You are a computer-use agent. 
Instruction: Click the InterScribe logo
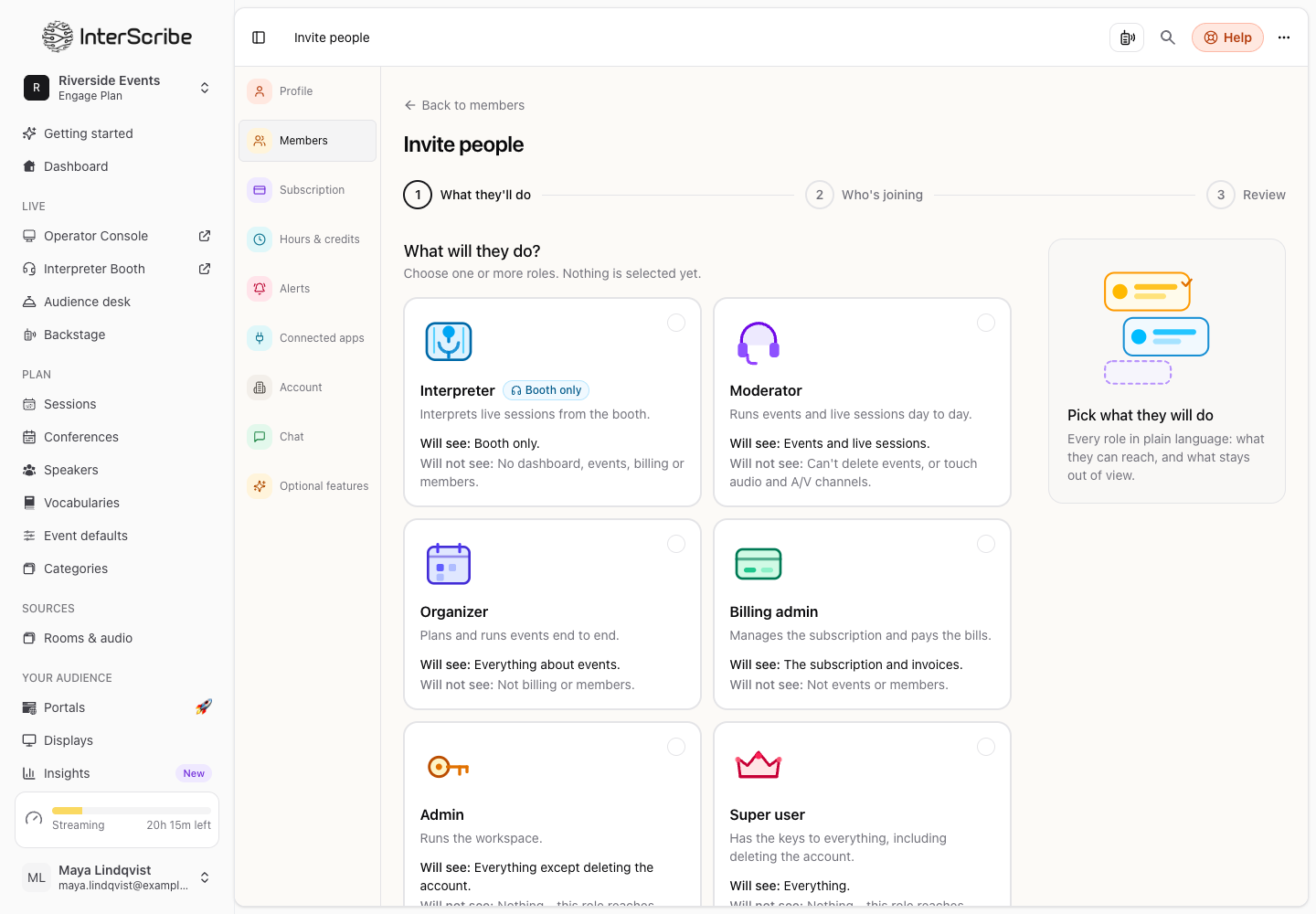coord(117,37)
